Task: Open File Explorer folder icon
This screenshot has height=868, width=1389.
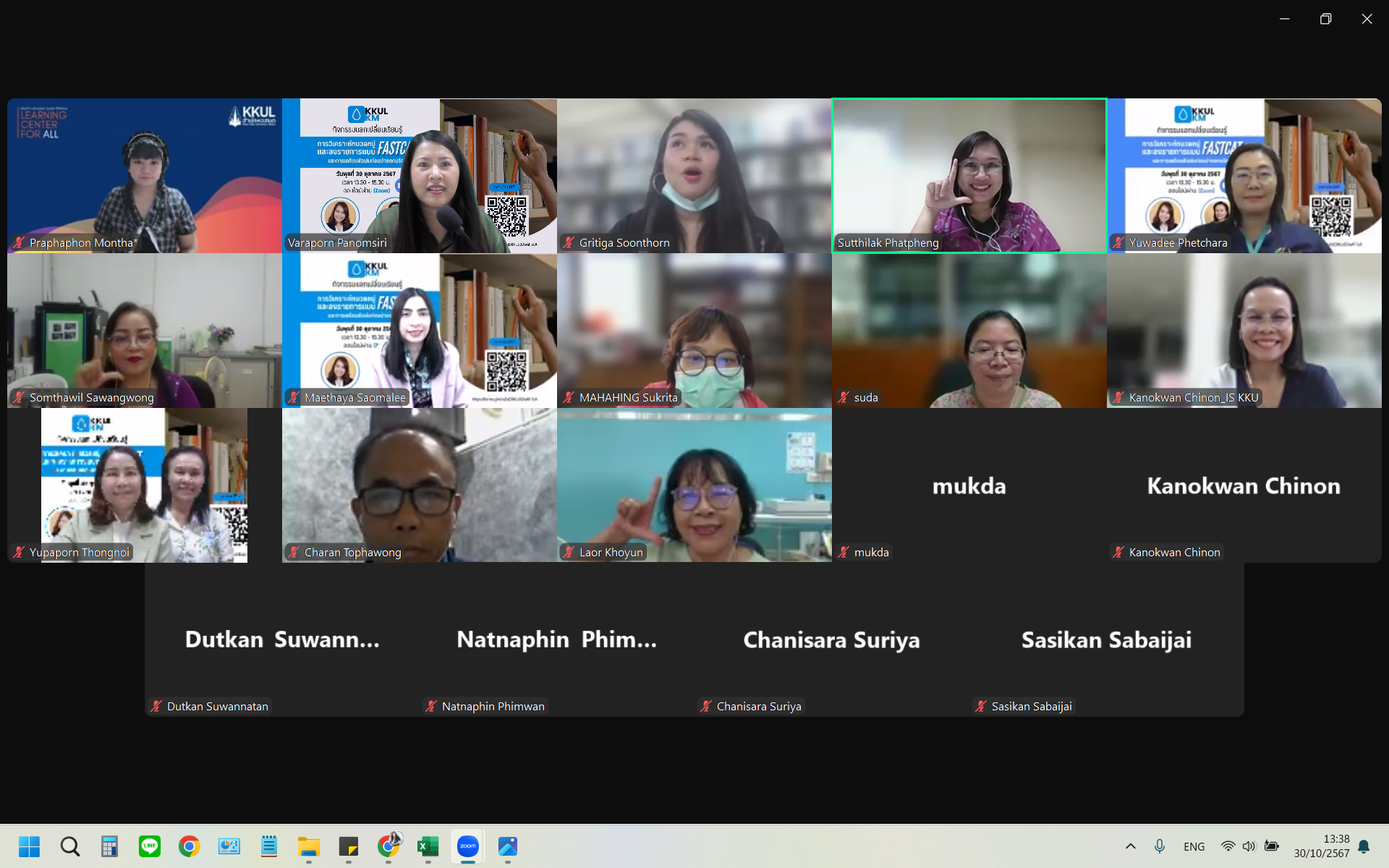Action: [x=309, y=846]
